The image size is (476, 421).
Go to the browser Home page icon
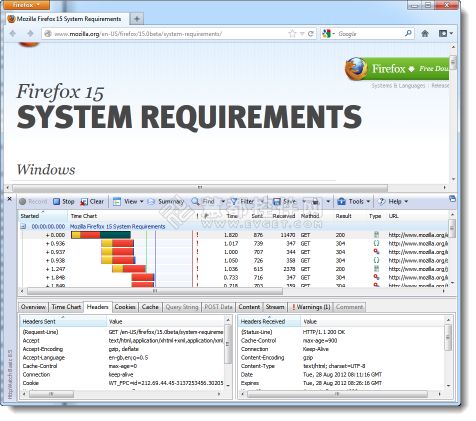[425, 33]
